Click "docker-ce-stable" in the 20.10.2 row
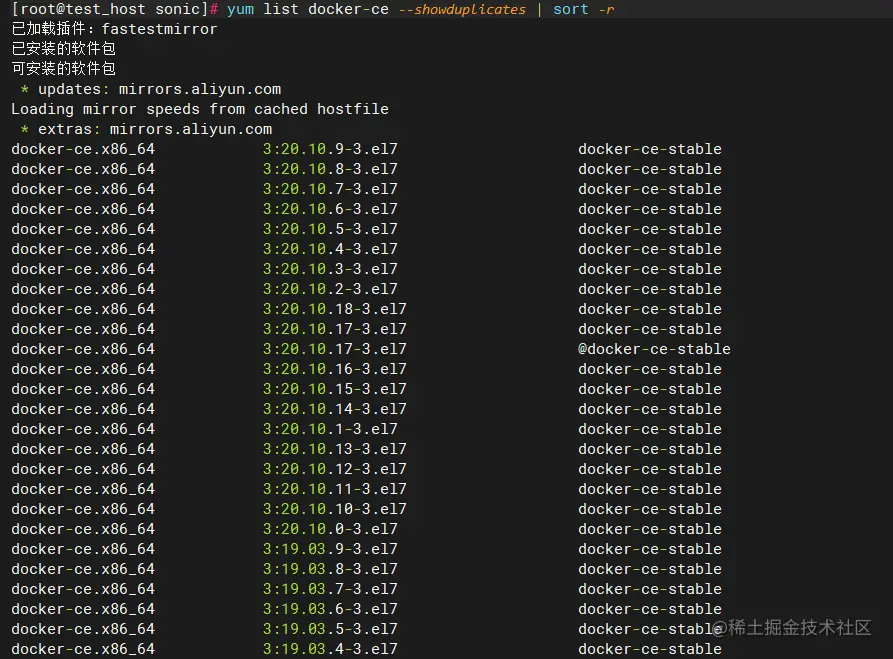 tap(650, 289)
